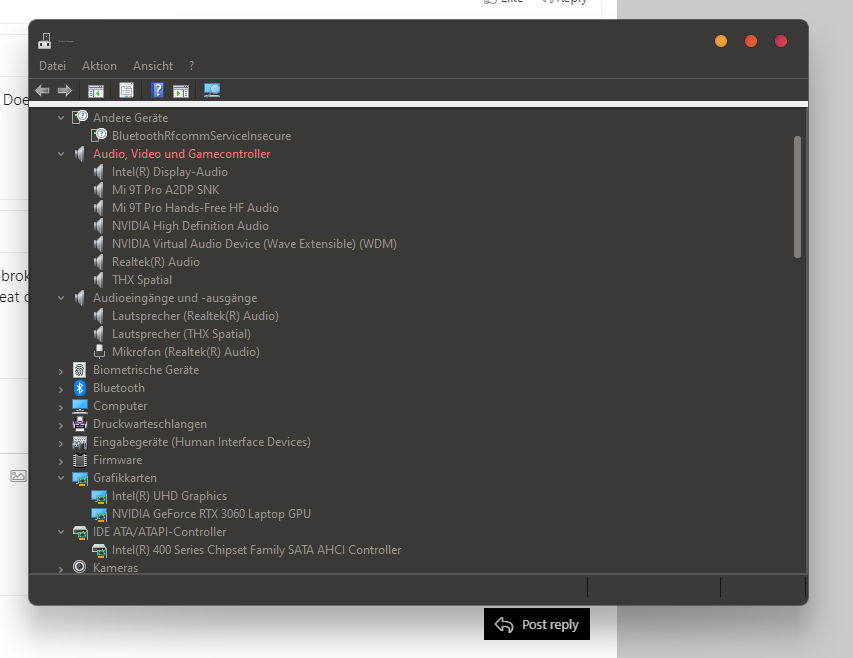Click Post reply button in background page
This screenshot has width=853, height=658.
537,624
